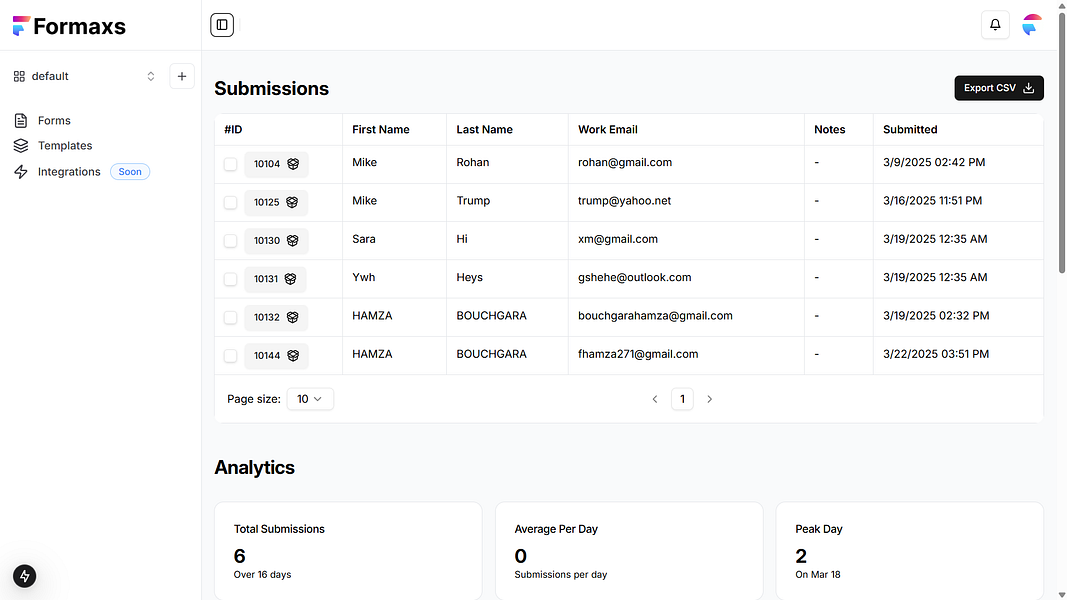Click the Formaxs logo
This screenshot has width=1067, height=600.
(70, 27)
